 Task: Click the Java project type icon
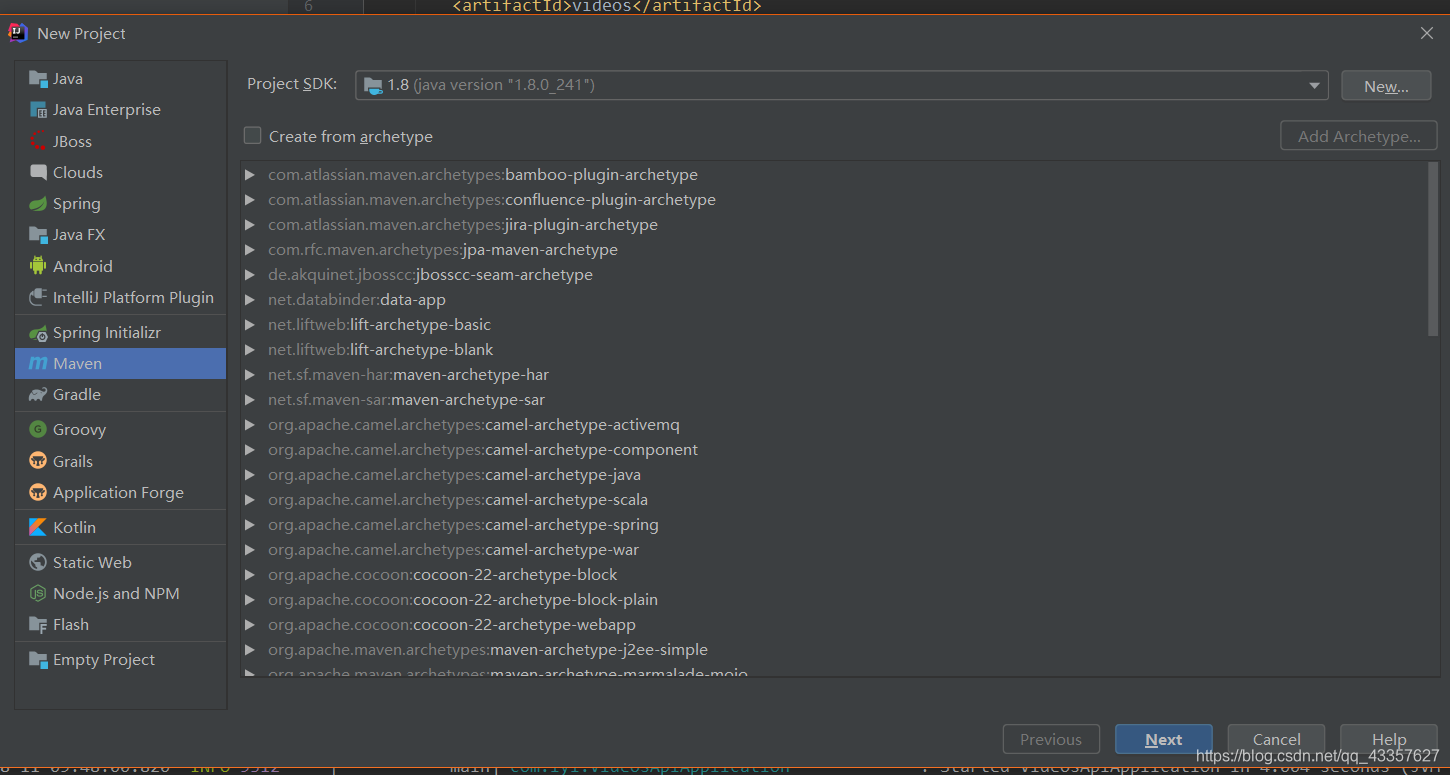pos(38,79)
